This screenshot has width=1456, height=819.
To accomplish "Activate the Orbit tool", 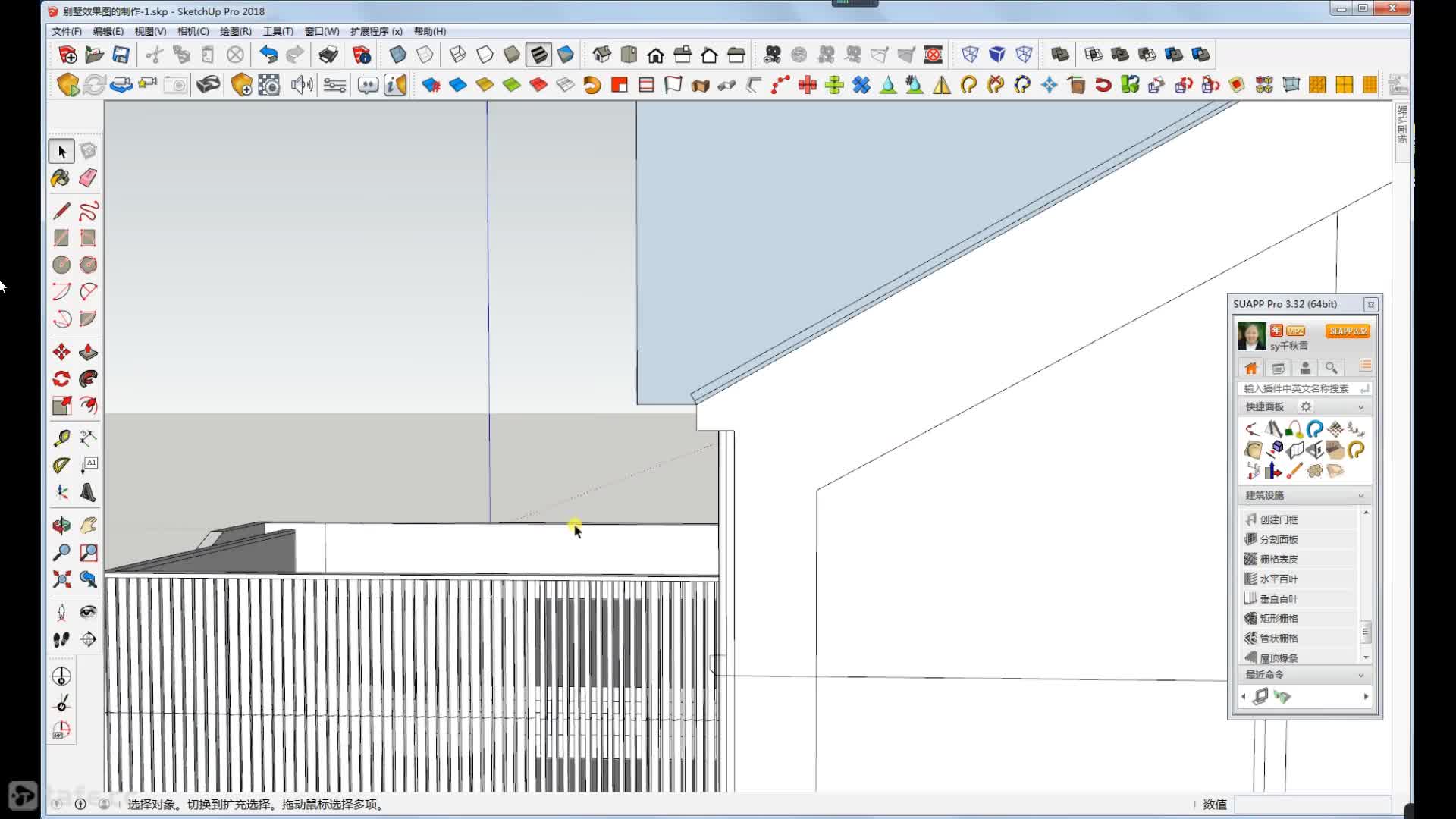I will 61,526.
